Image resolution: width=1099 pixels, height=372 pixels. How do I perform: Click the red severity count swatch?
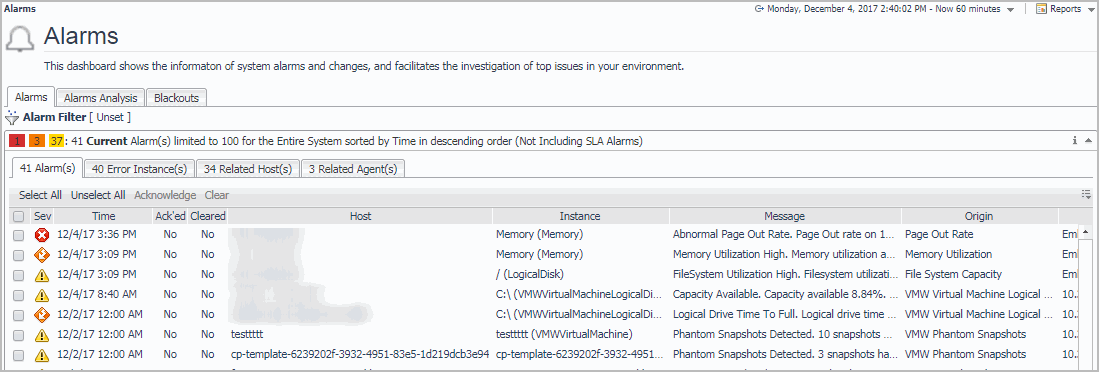18,141
